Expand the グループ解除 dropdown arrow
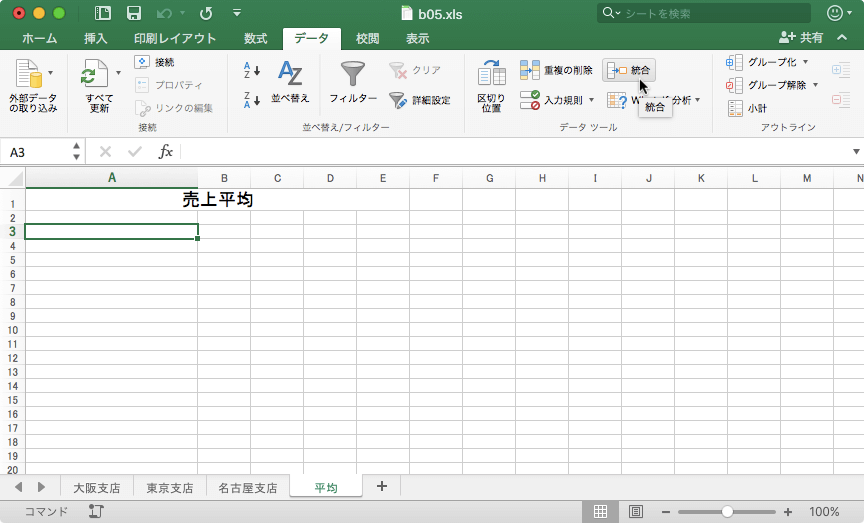 coord(816,85)
